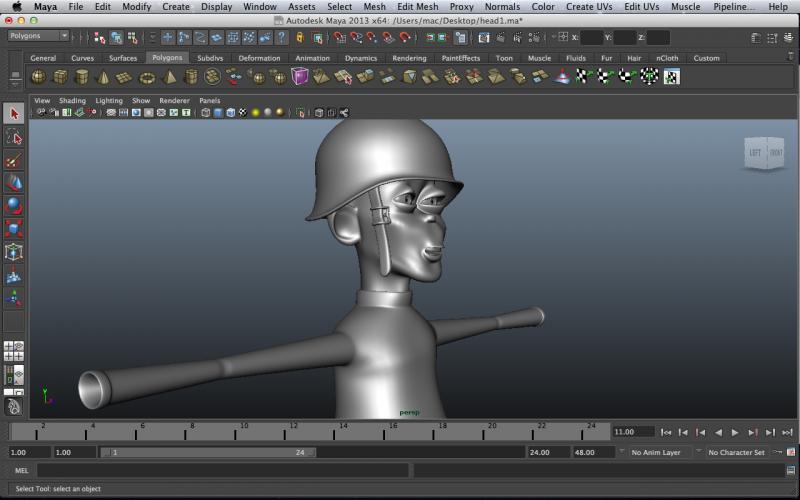Toggle the four-pane layout button

[x=14, y=351]
